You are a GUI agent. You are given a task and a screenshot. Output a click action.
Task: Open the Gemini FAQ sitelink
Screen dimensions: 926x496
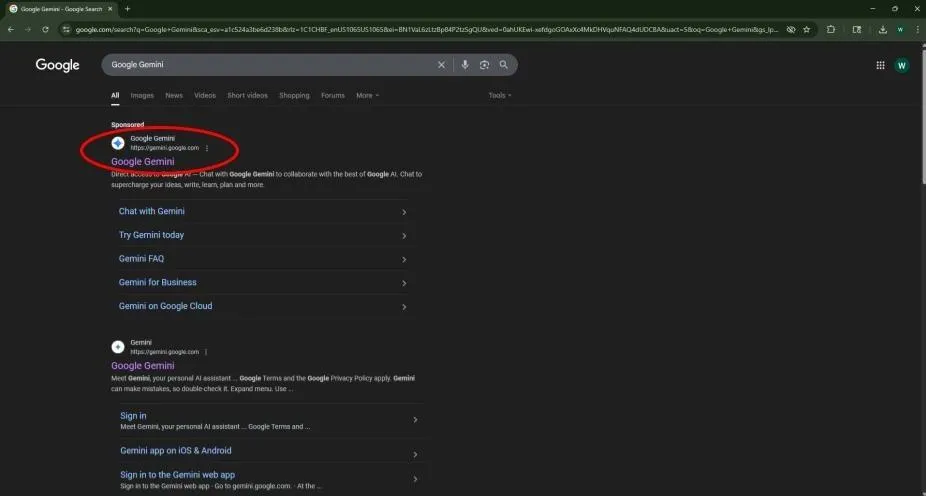(x=141, y=259)
